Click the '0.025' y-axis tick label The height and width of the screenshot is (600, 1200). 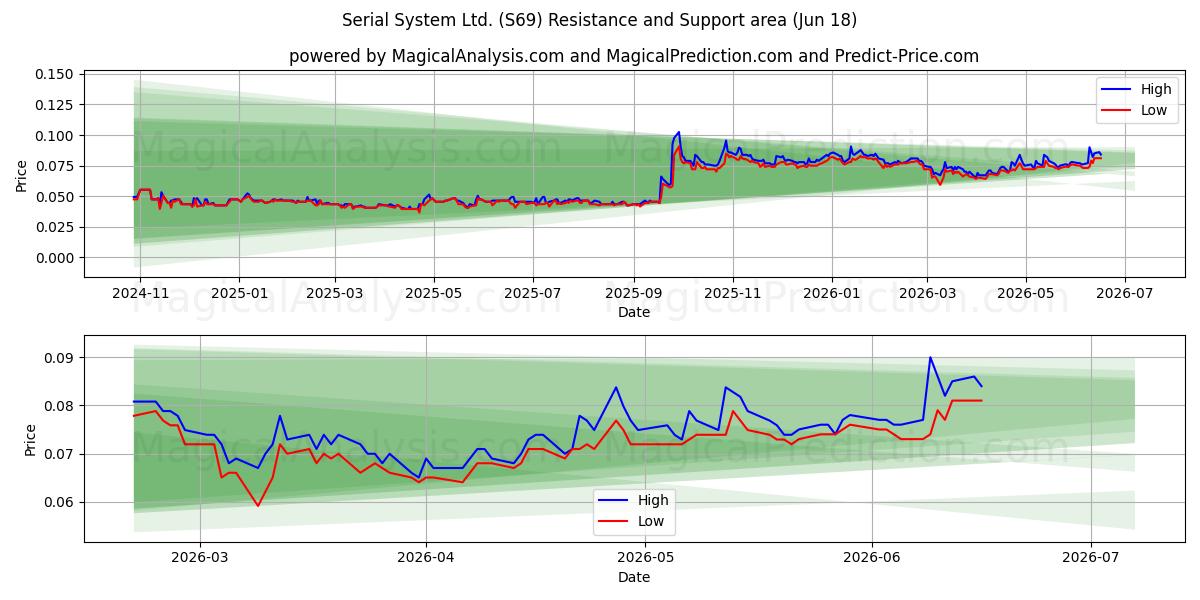coord(55,227)
